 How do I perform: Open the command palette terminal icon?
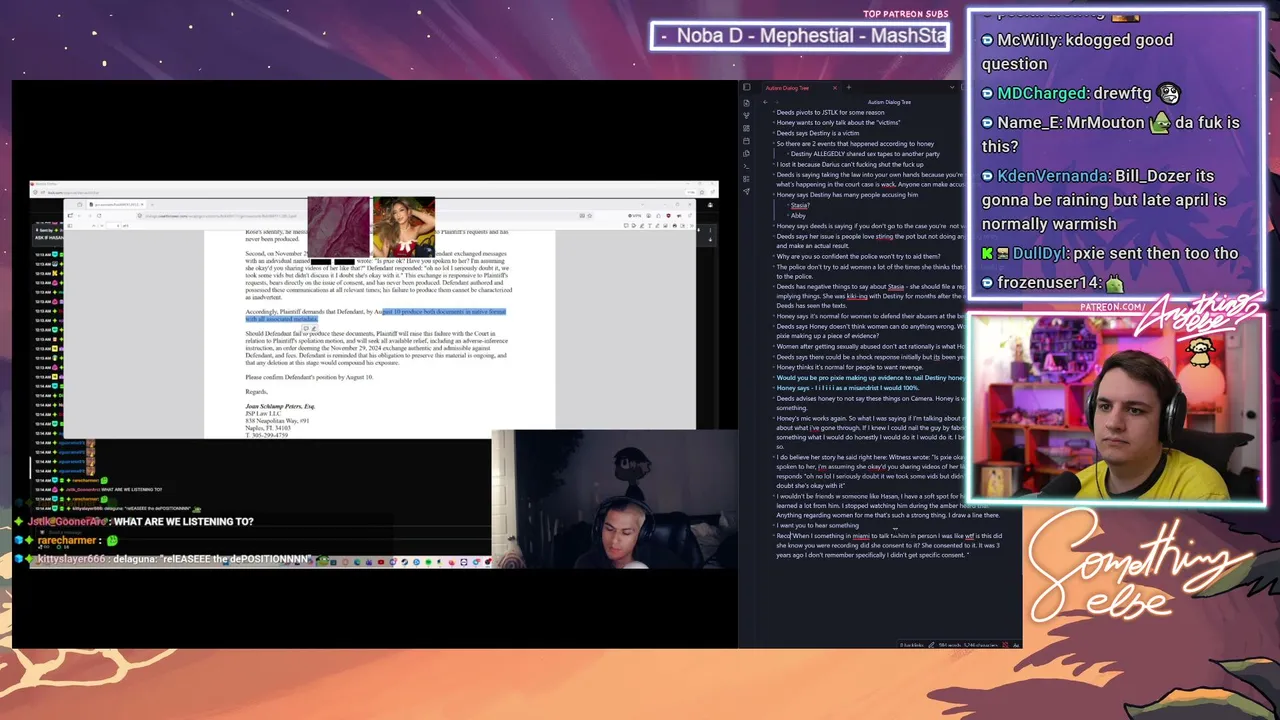pyautogui.click(x=746, y=166)
